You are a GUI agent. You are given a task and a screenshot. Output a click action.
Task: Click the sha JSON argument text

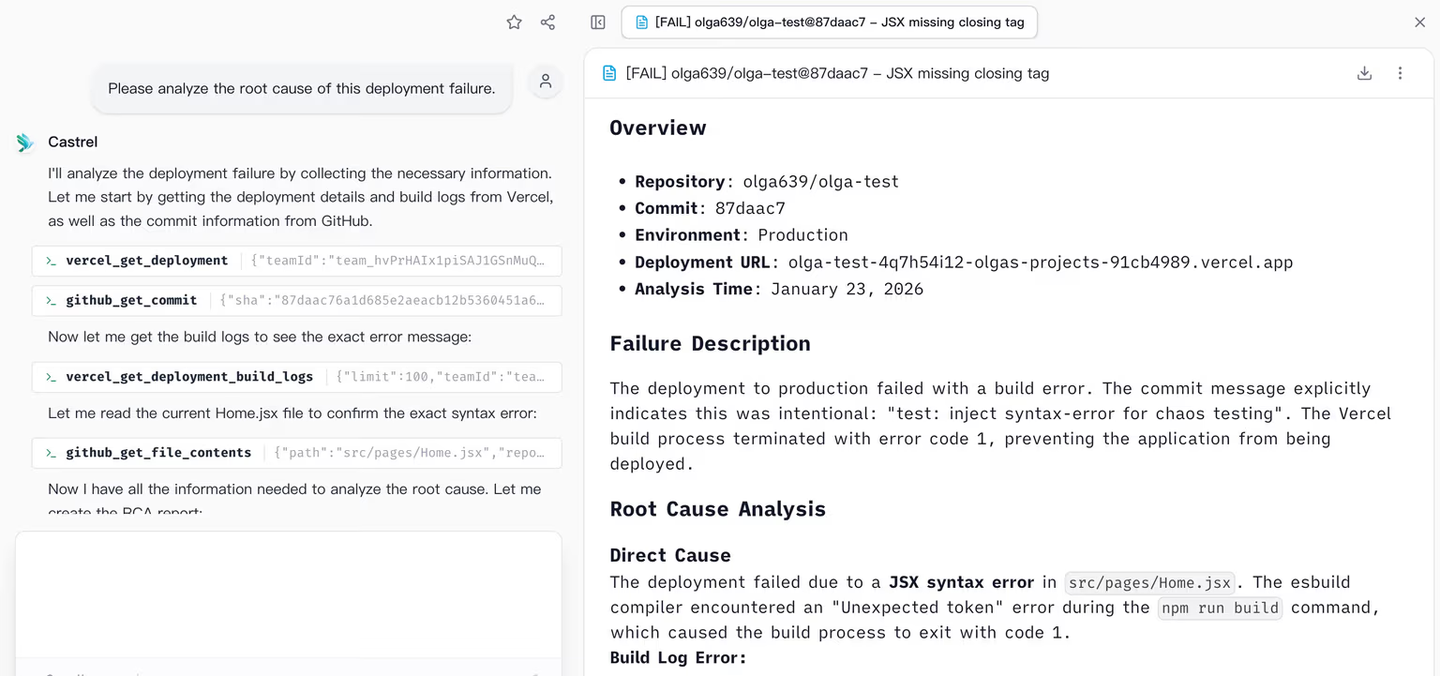click(382, 301)
